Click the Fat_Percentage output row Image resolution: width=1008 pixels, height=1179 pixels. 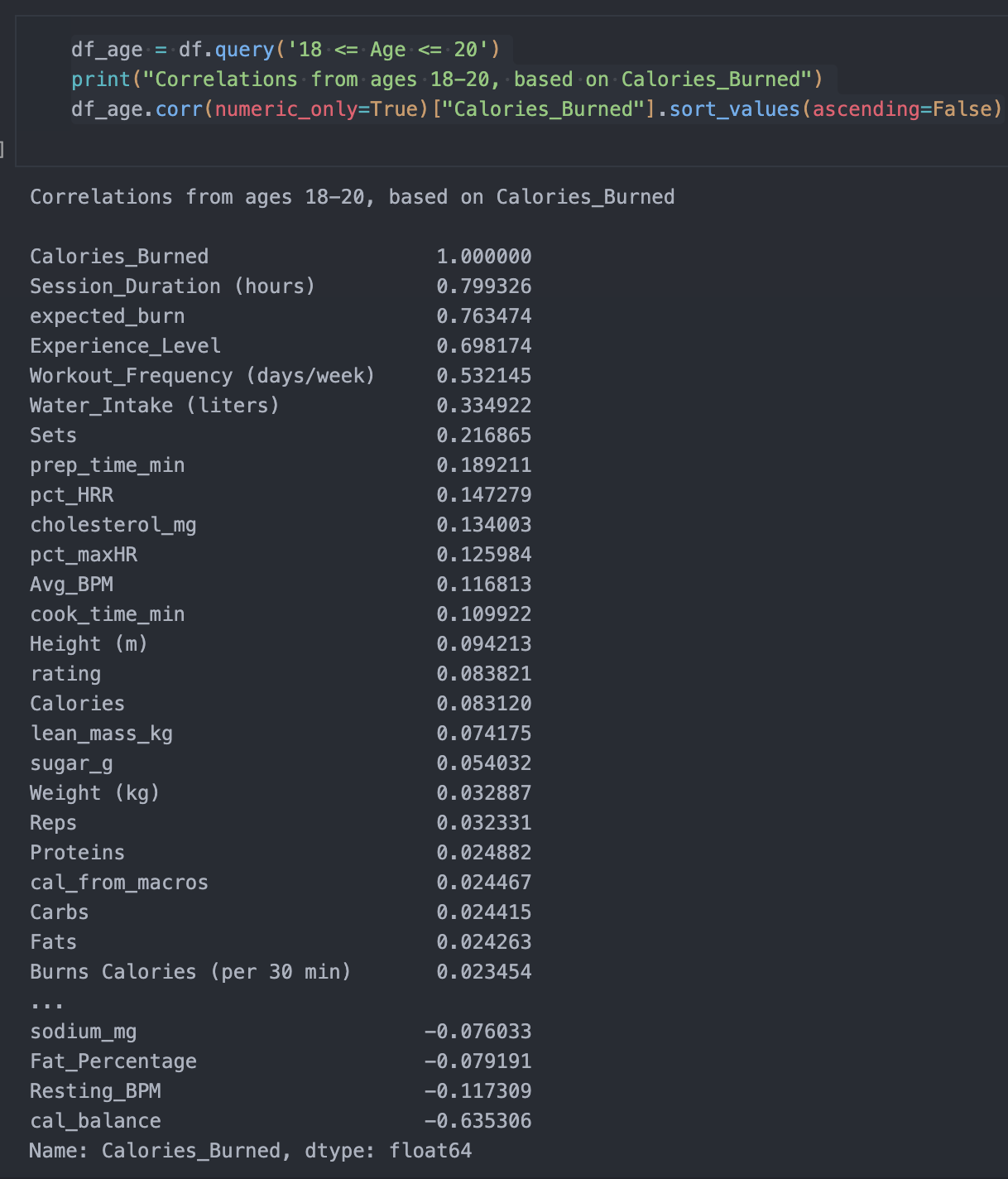click(113, 1061)
